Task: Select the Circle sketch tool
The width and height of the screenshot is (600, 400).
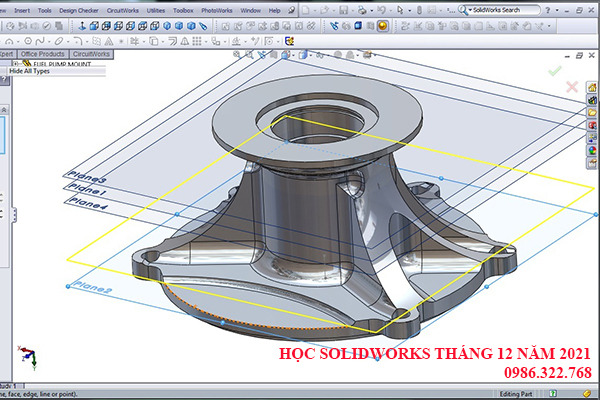Action: (28, 41)
